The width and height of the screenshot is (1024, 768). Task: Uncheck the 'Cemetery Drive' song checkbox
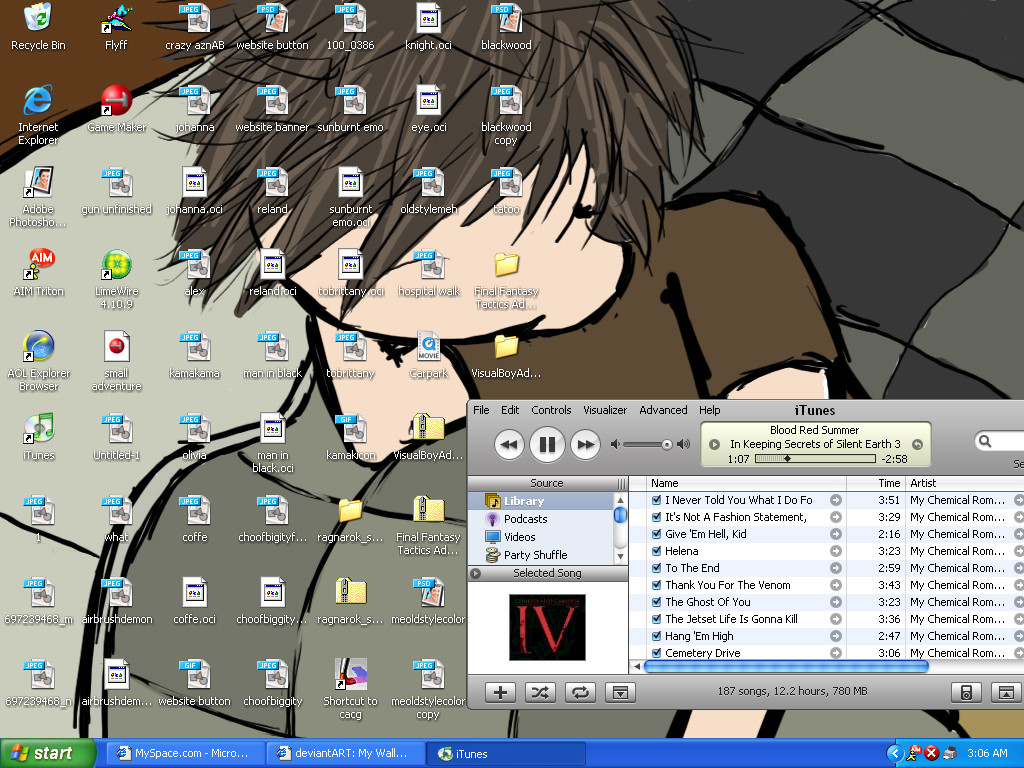coord(657,653)
